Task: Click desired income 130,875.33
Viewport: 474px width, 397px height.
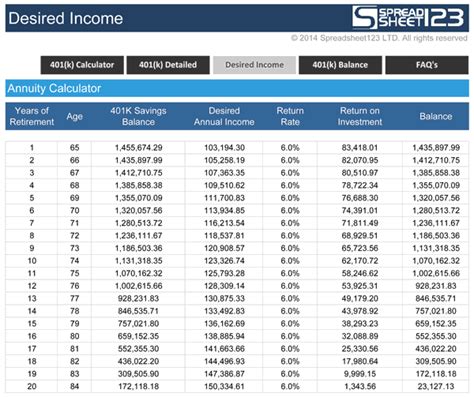Action: [x=224, y=298]
